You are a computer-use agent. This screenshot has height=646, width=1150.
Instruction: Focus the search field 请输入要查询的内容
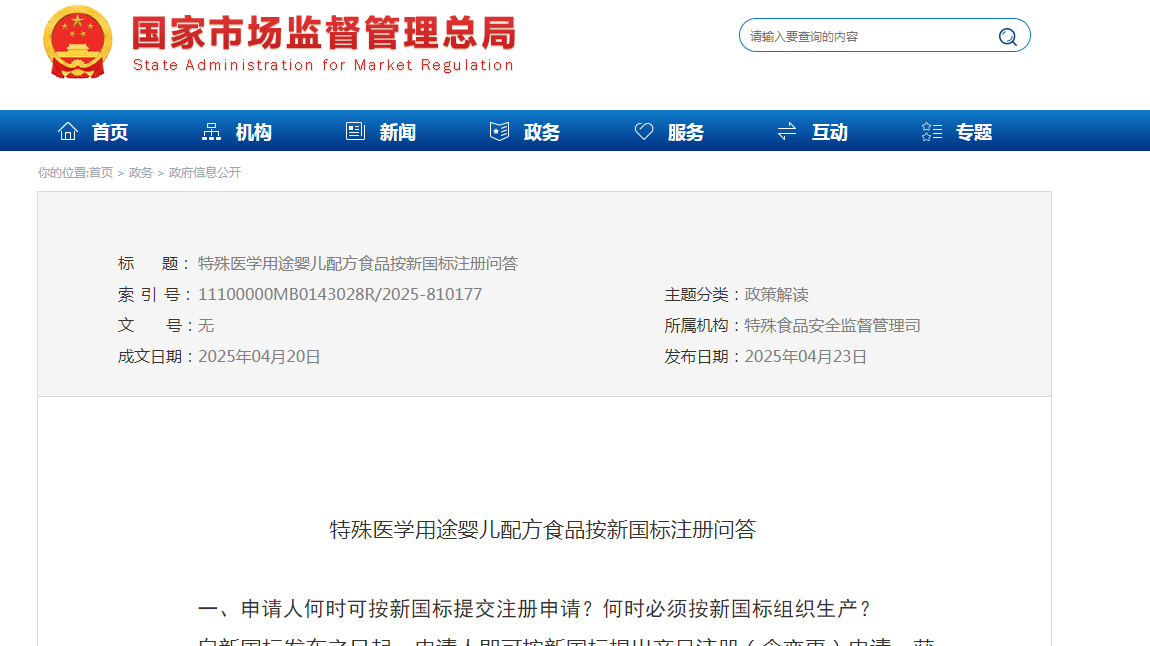(x=865, y=37)
